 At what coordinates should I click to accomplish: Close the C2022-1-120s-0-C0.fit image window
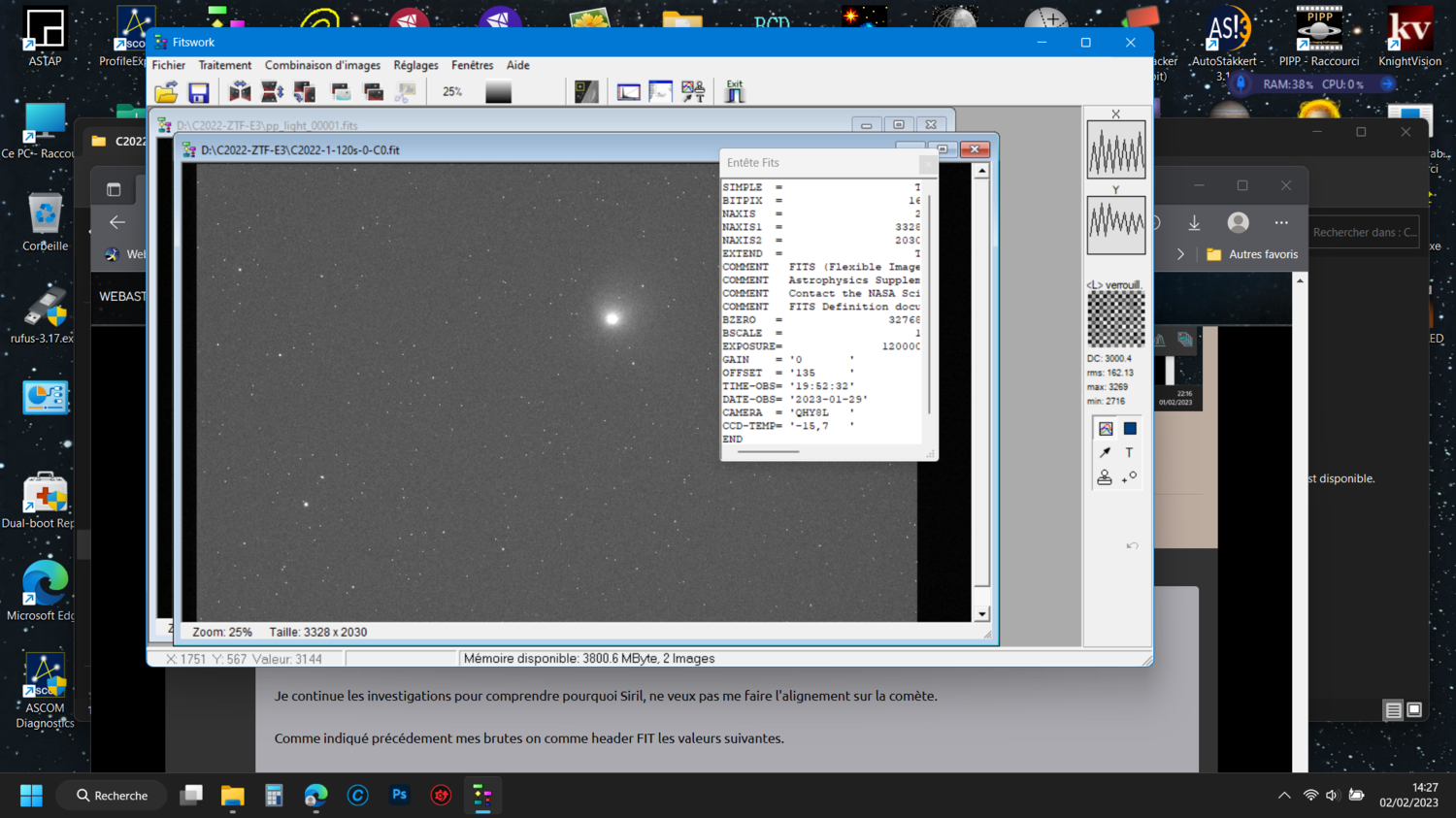click(x=975, y=149)
